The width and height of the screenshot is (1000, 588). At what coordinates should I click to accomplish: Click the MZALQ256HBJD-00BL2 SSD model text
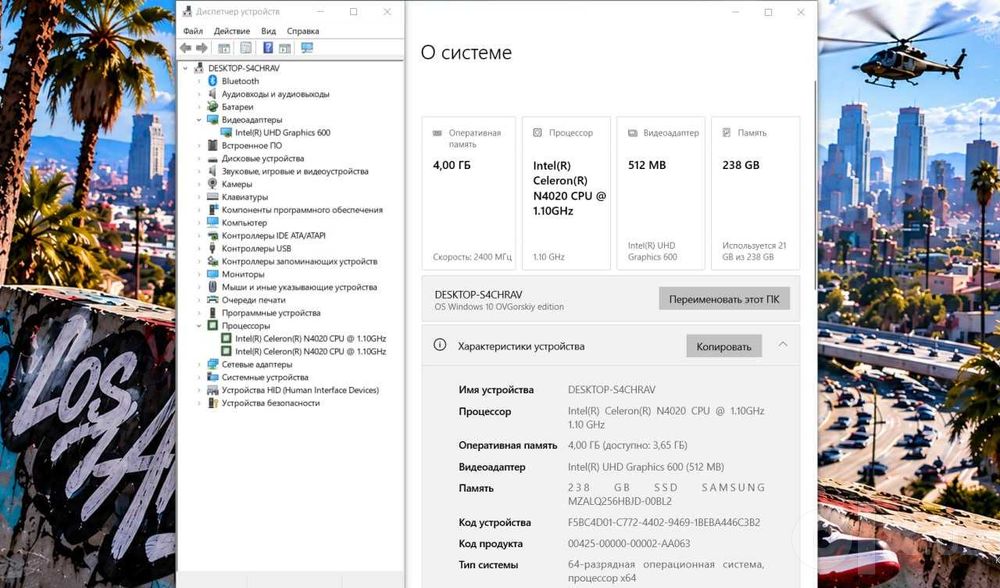pyautogui.click(x=619, y=501)
